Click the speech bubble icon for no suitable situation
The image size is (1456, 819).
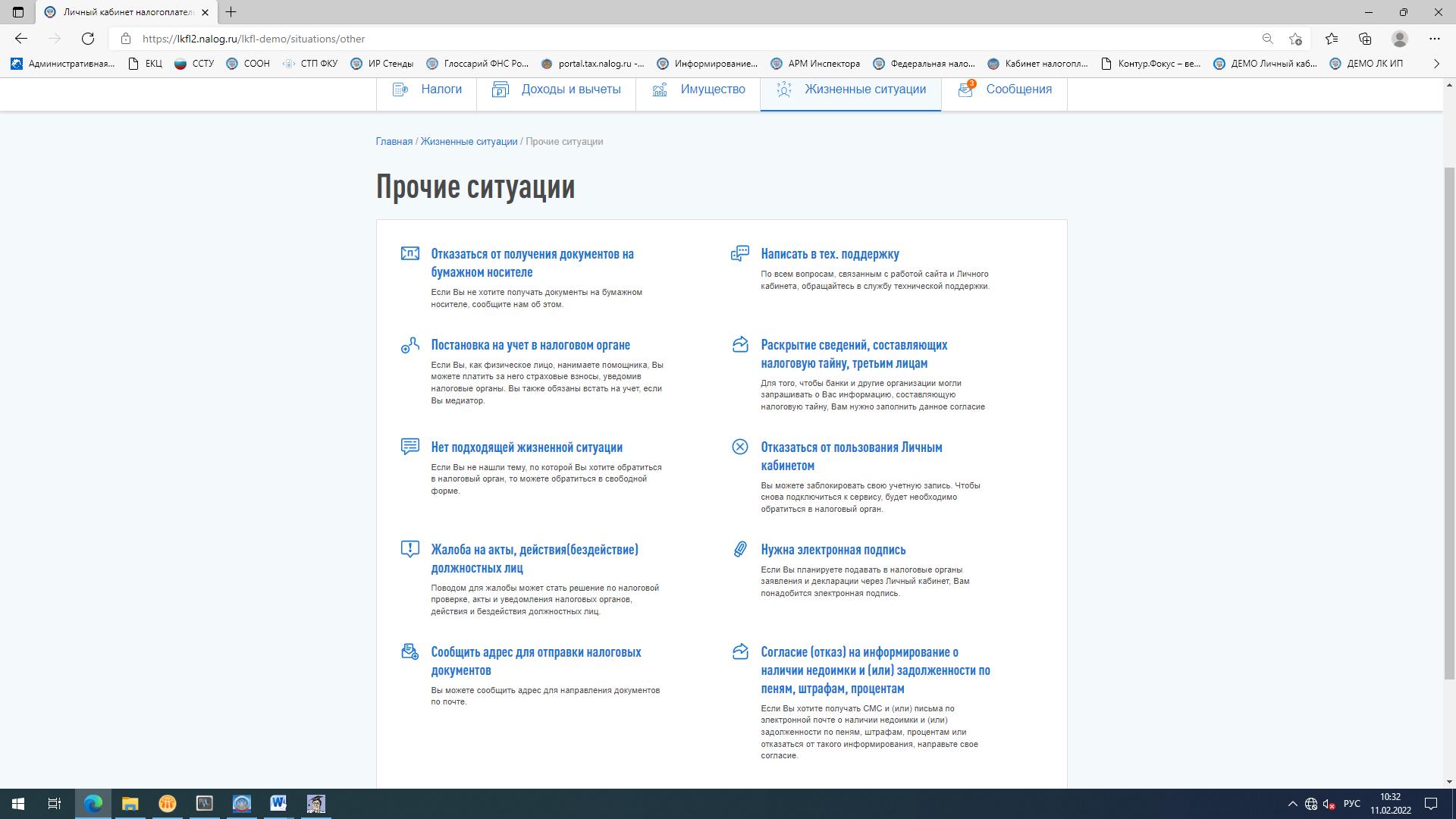409,447
